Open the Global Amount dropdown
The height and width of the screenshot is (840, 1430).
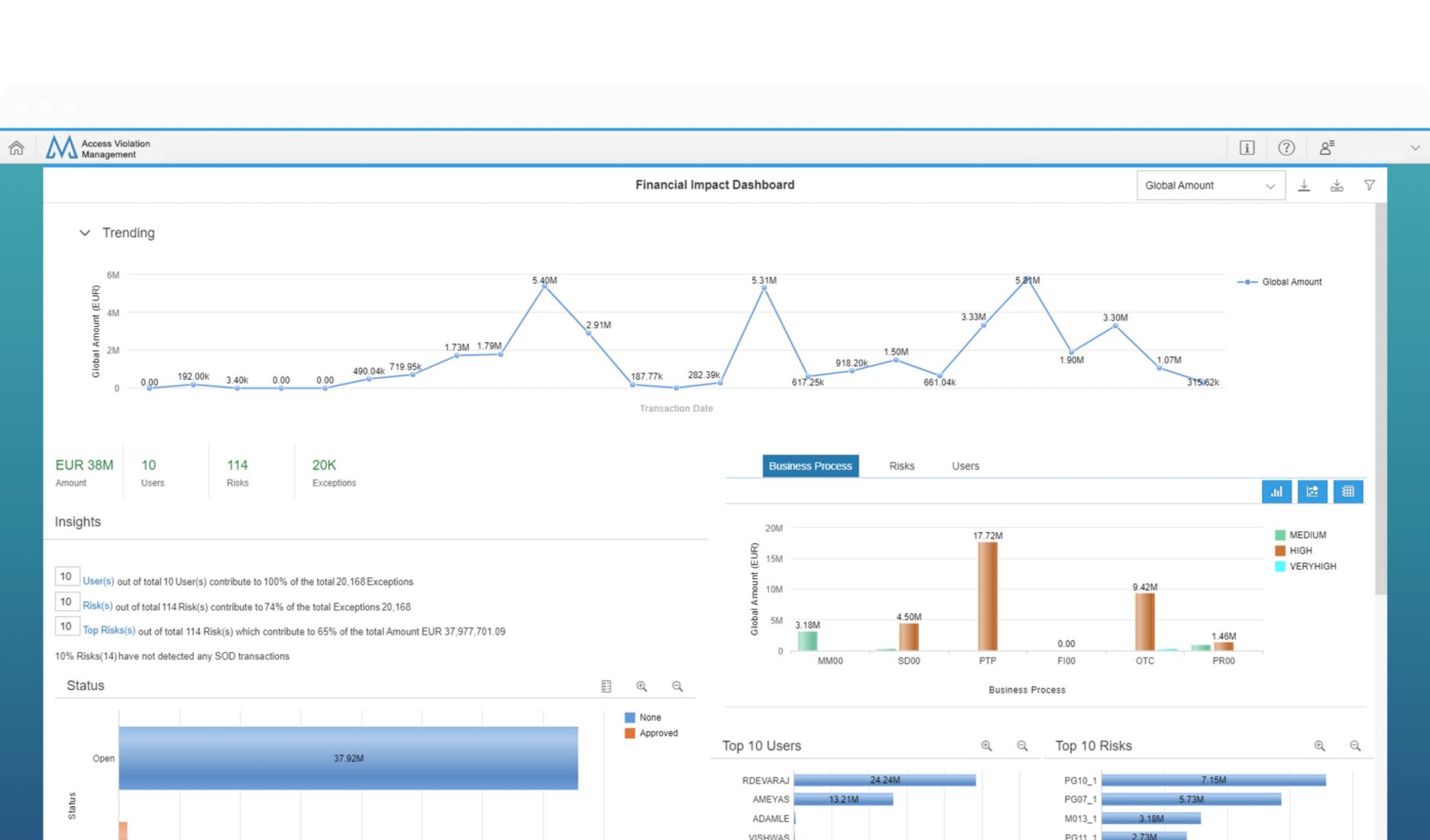point(1210,186)
